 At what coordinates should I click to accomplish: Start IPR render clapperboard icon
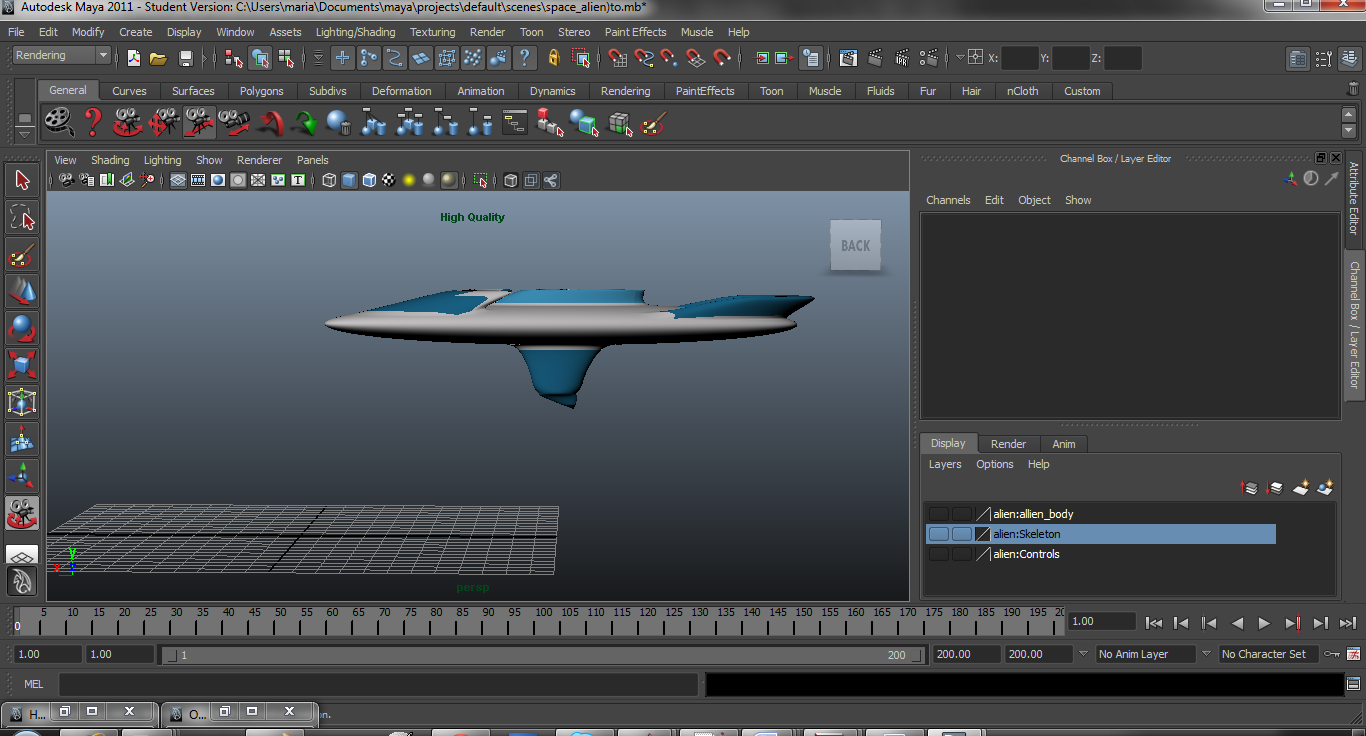(902, 58)
